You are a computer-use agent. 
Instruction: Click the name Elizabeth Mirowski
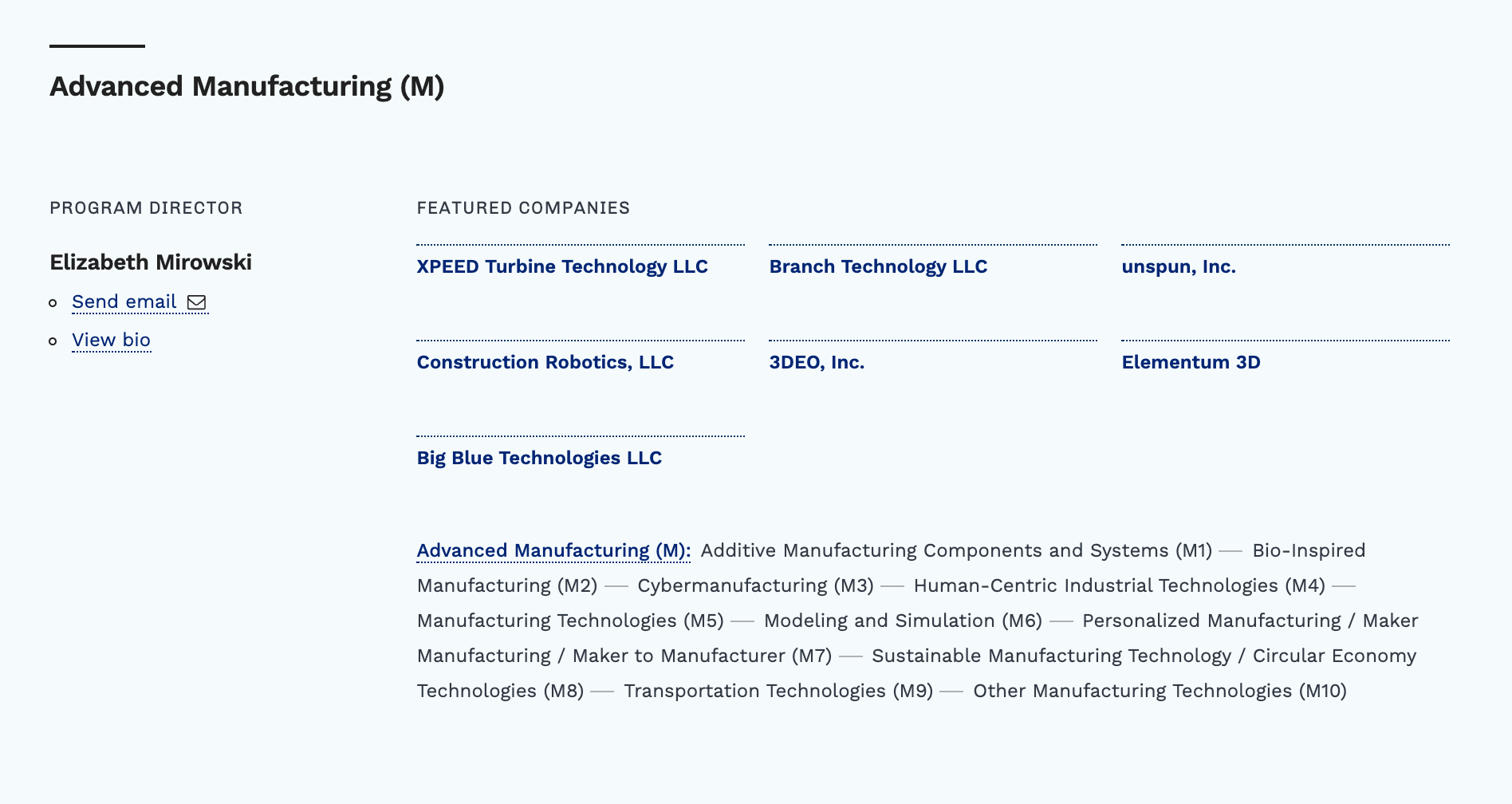pyautogui.click(x=151, y=262)
